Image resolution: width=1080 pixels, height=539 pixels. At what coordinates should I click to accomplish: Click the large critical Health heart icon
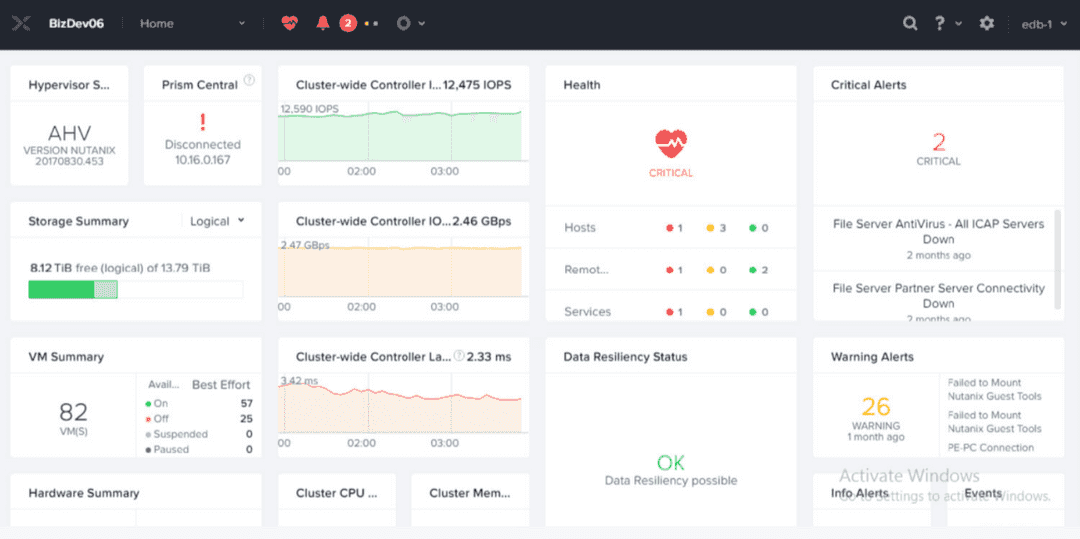pos(671,144)
